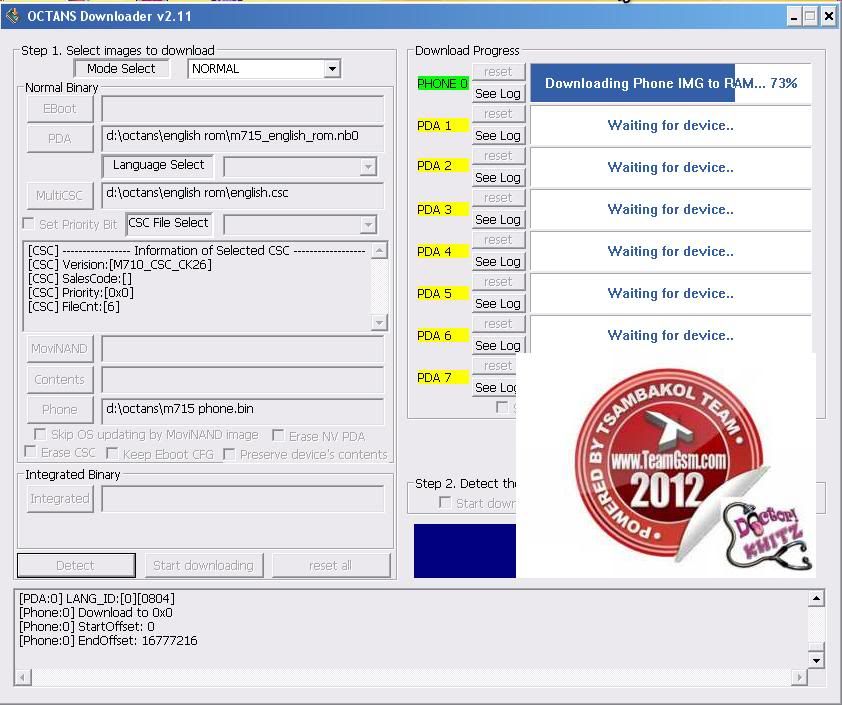Viewport: 842px width, 705px height.
Task: Click reset for PDA 3
Action: point(498,198)
